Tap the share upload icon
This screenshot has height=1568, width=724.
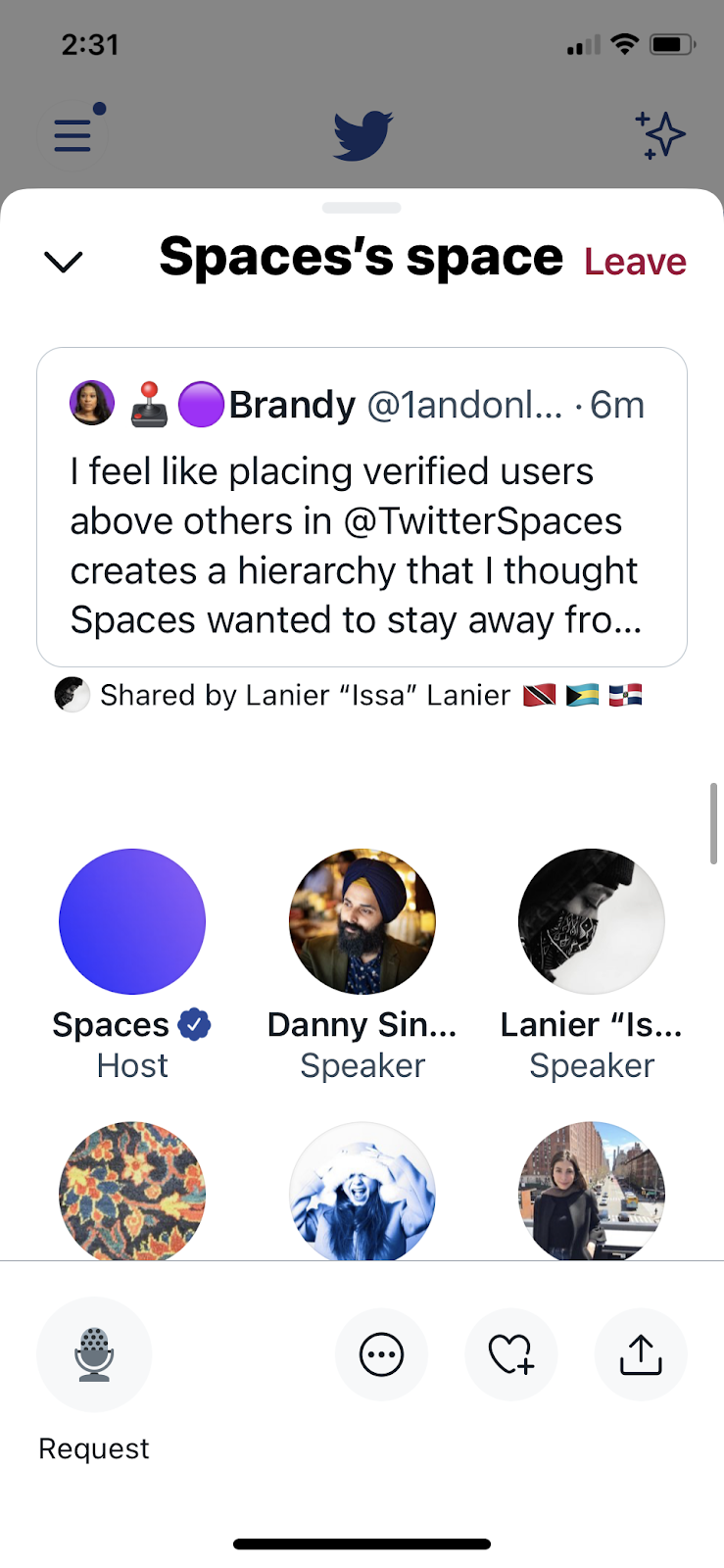pos(641,1355)
